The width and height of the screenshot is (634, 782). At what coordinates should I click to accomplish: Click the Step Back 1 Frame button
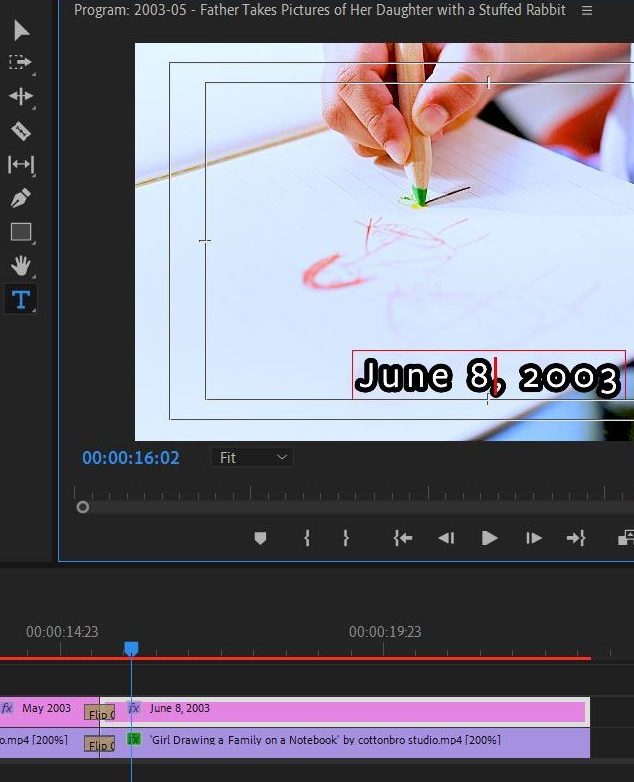point(446,538)
